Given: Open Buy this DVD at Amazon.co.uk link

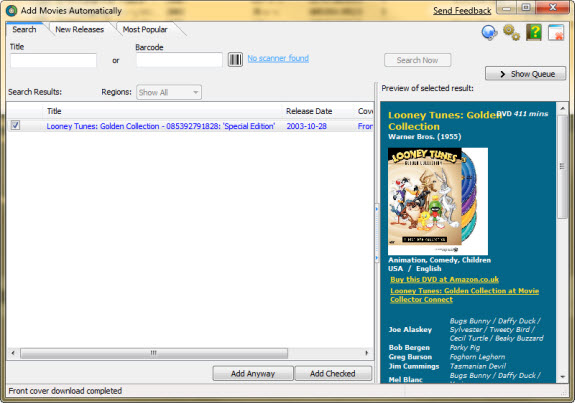Looking at the screenshot, I should coord(444,279).
